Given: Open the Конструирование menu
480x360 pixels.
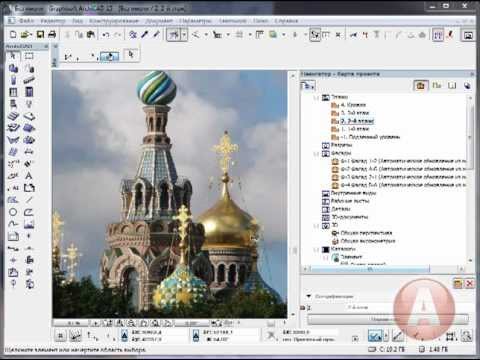Looking at the screenshot, I should point(114,21).
